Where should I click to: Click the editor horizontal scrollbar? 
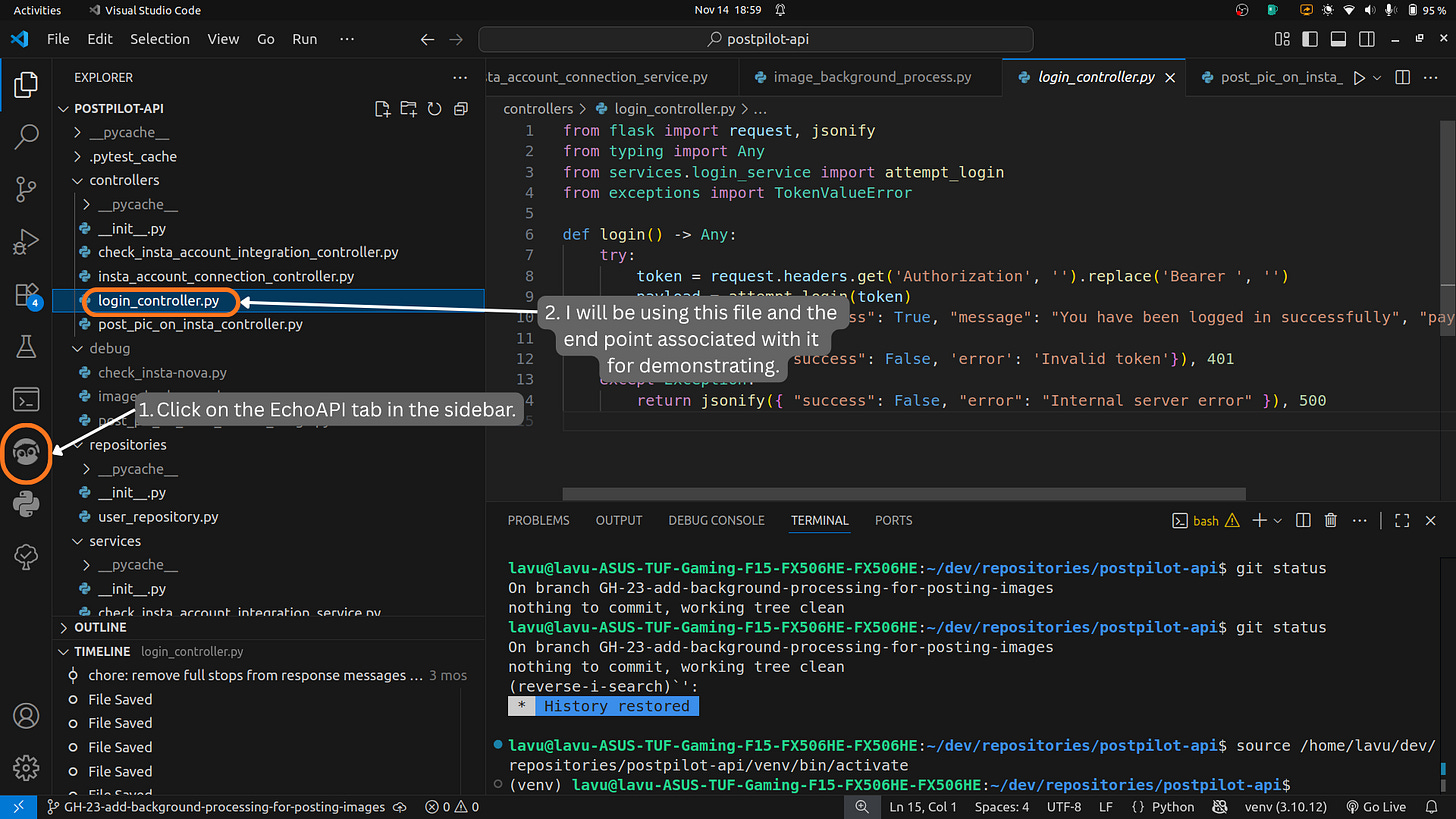[x=904, y=494]
